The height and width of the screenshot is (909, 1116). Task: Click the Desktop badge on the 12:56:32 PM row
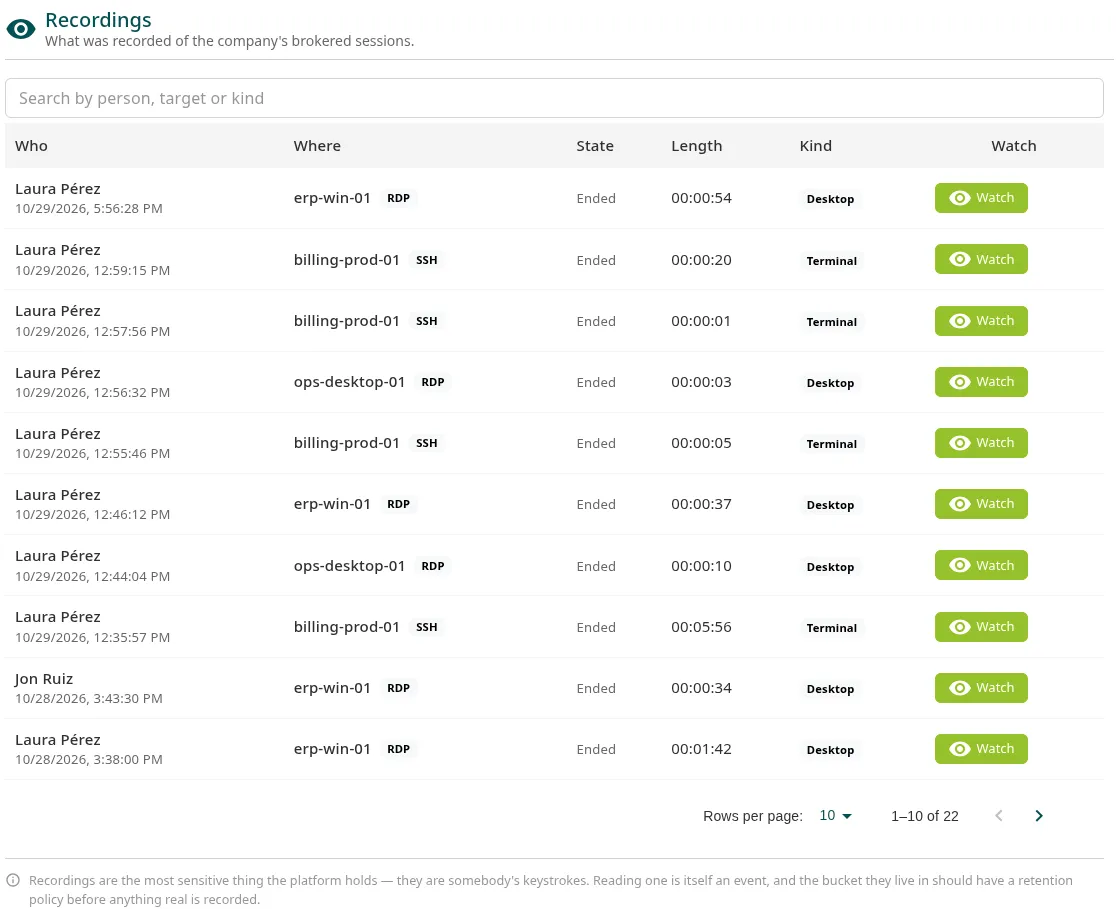pos(830,383)
